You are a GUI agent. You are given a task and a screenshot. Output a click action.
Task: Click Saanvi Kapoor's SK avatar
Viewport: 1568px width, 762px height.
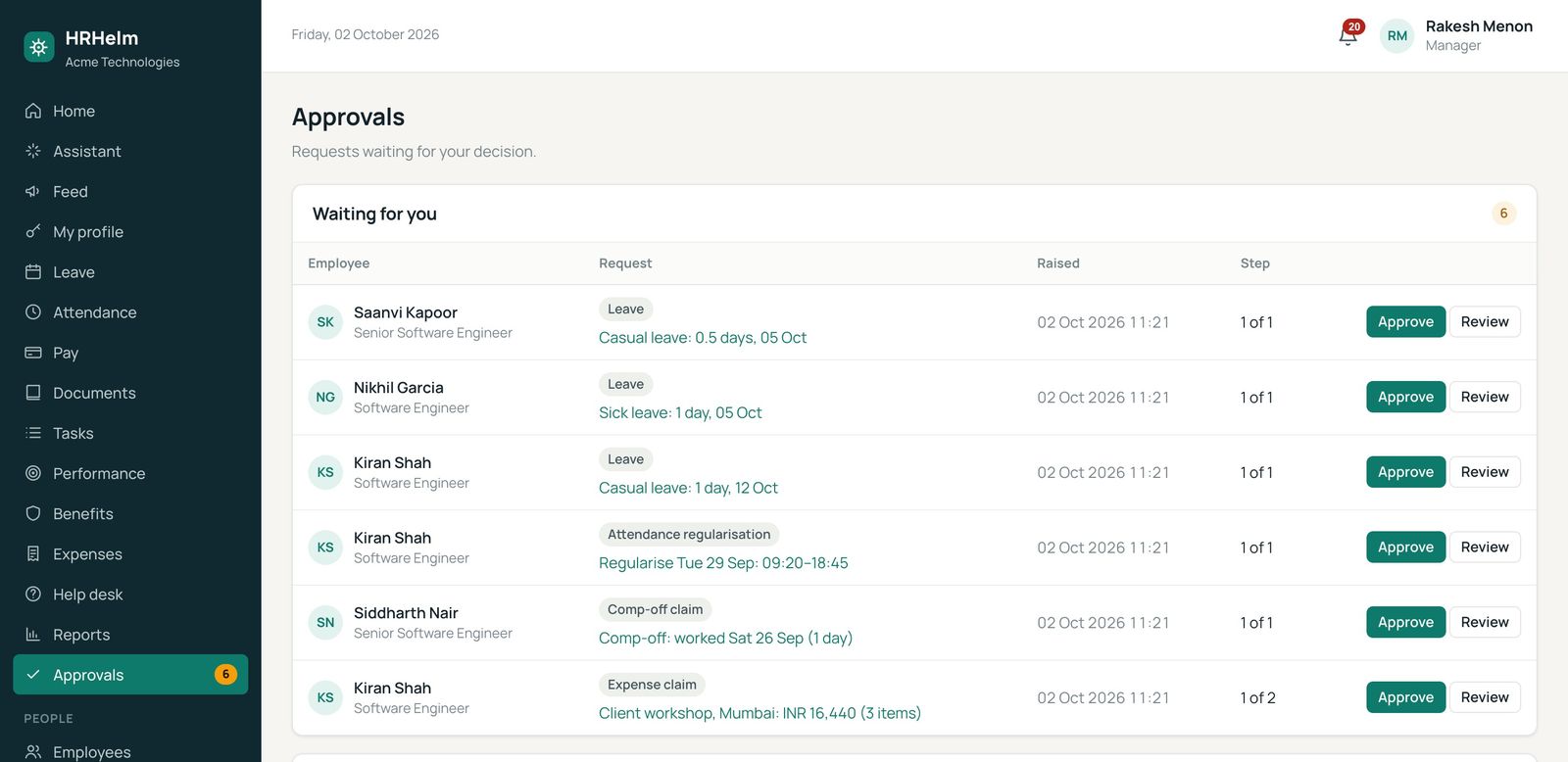[325, 321]
